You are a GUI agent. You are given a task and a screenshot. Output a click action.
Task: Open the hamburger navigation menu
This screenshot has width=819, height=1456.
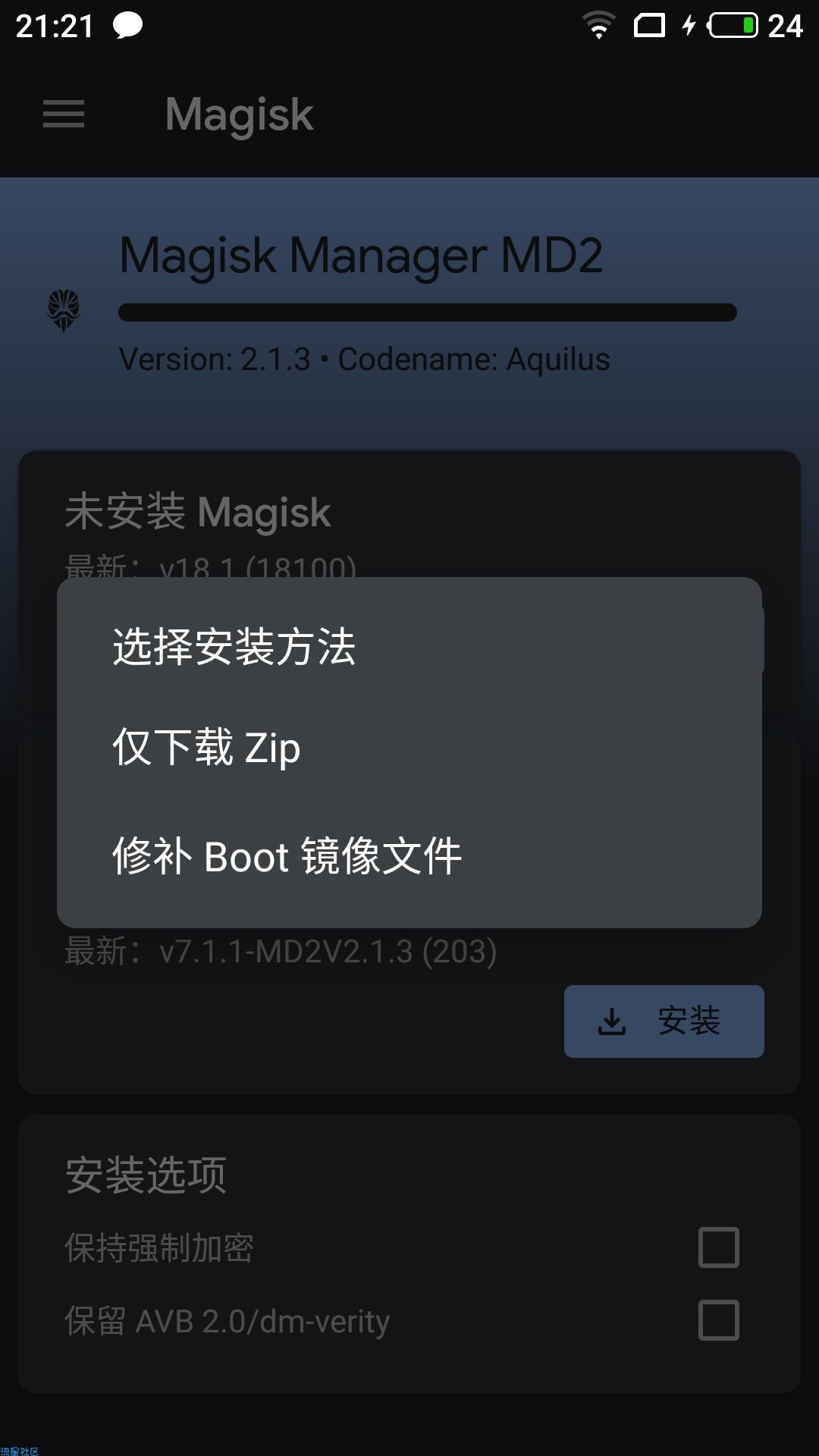[x=64, y=115]
